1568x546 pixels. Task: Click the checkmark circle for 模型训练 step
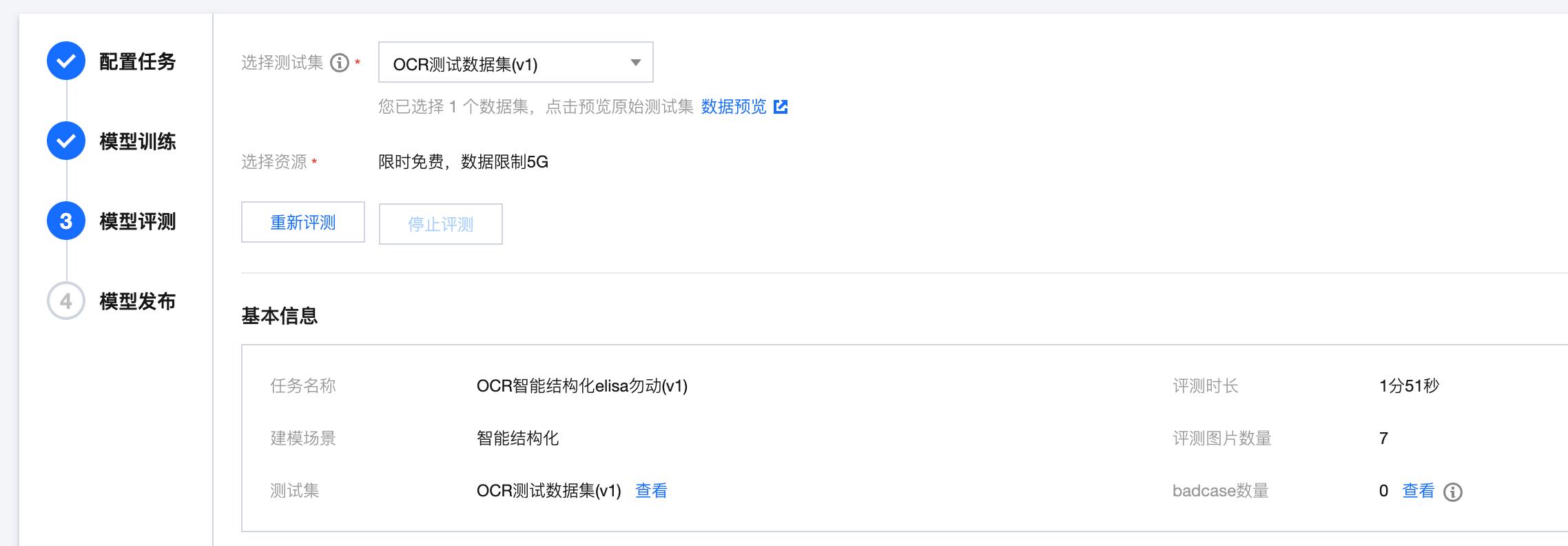(66, 141)
